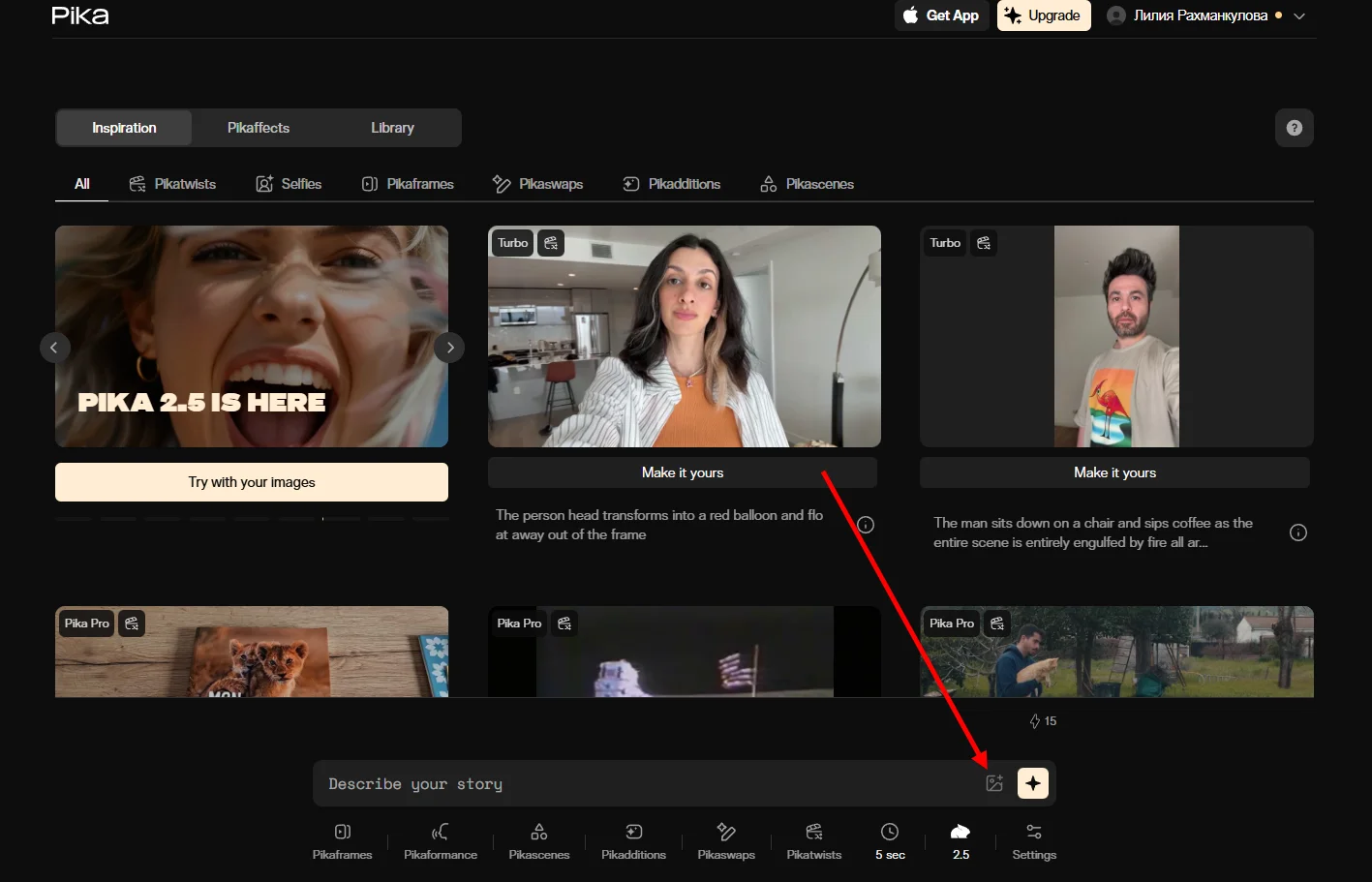This screenshot has width=1372, height=882.
Task: Click the image upload icon in the prompt box
Action: coord(994,783)
